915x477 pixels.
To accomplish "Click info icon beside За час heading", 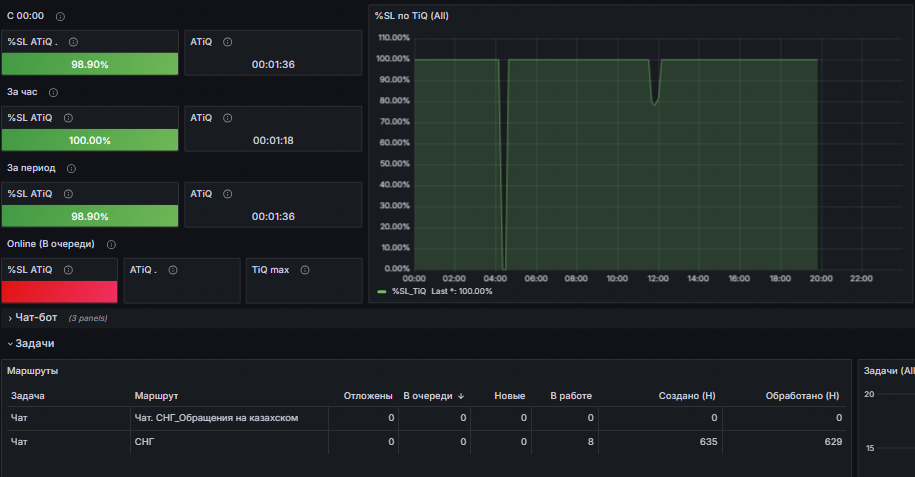I will 53,92.
